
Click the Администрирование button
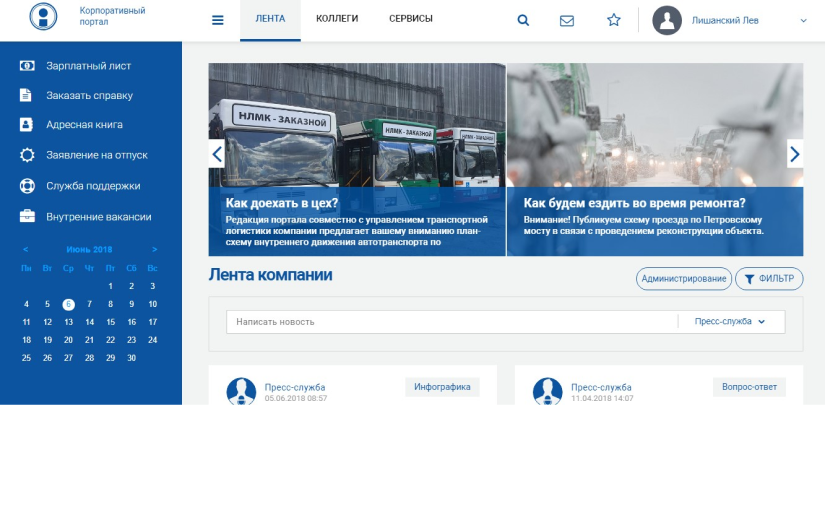coord(683,279)
